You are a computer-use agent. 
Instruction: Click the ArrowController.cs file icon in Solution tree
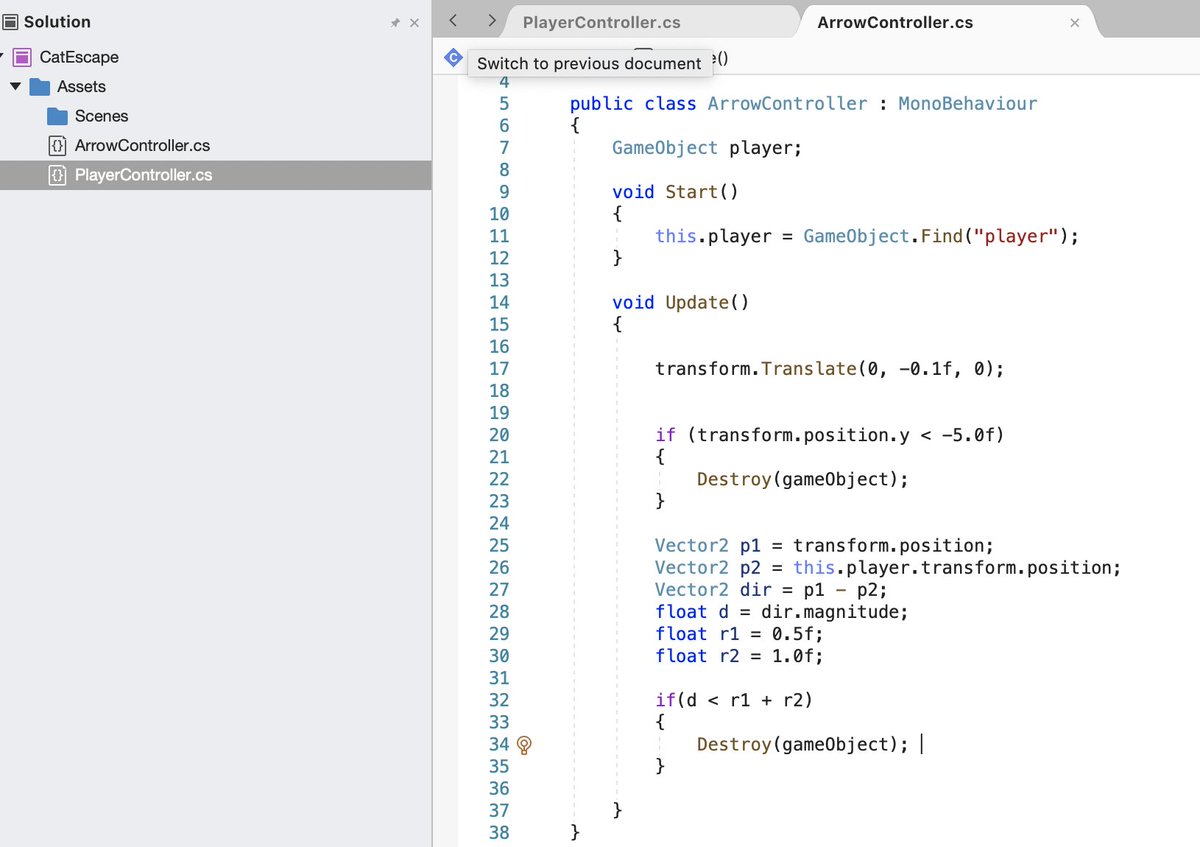(x=58, y=146)
